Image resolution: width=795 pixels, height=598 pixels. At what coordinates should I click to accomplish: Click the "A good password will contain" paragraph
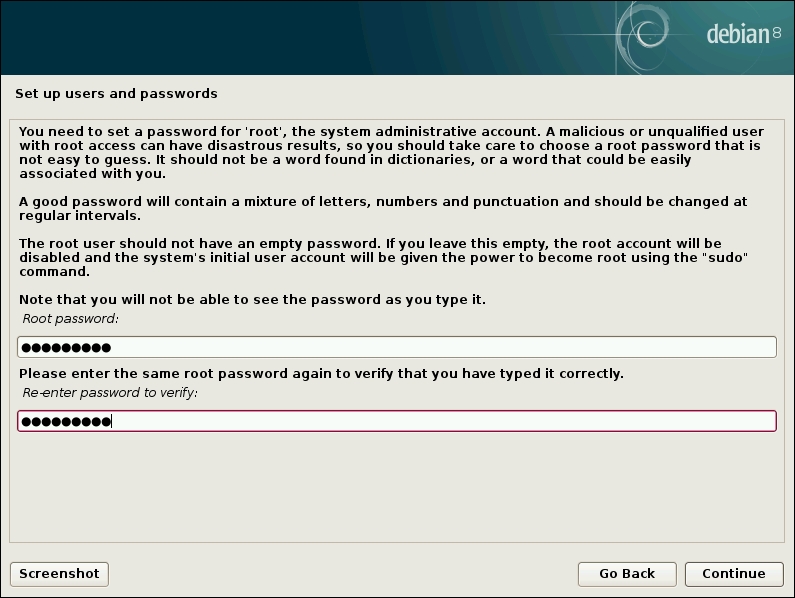tap(383, 208)
